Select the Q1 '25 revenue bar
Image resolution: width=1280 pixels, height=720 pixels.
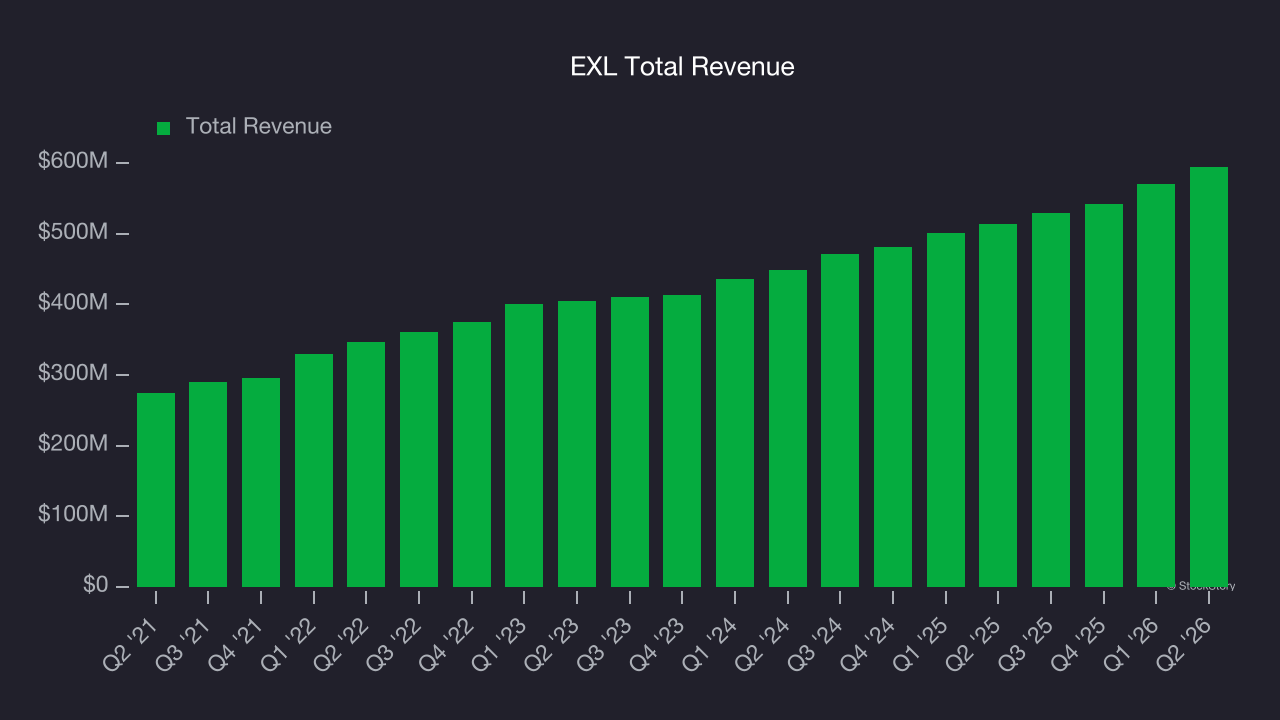pos(946,410)
